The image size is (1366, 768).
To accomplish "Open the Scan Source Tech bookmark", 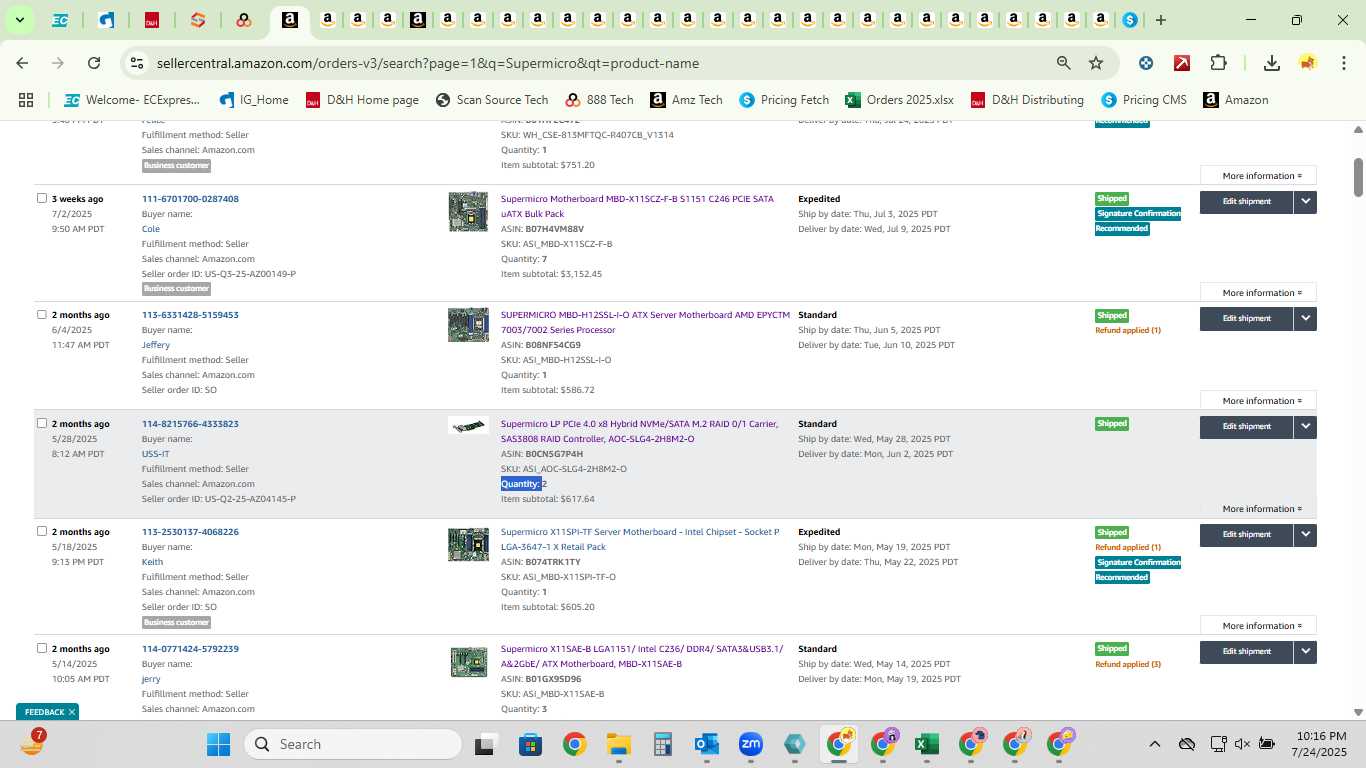I will (x=492, y=100).
